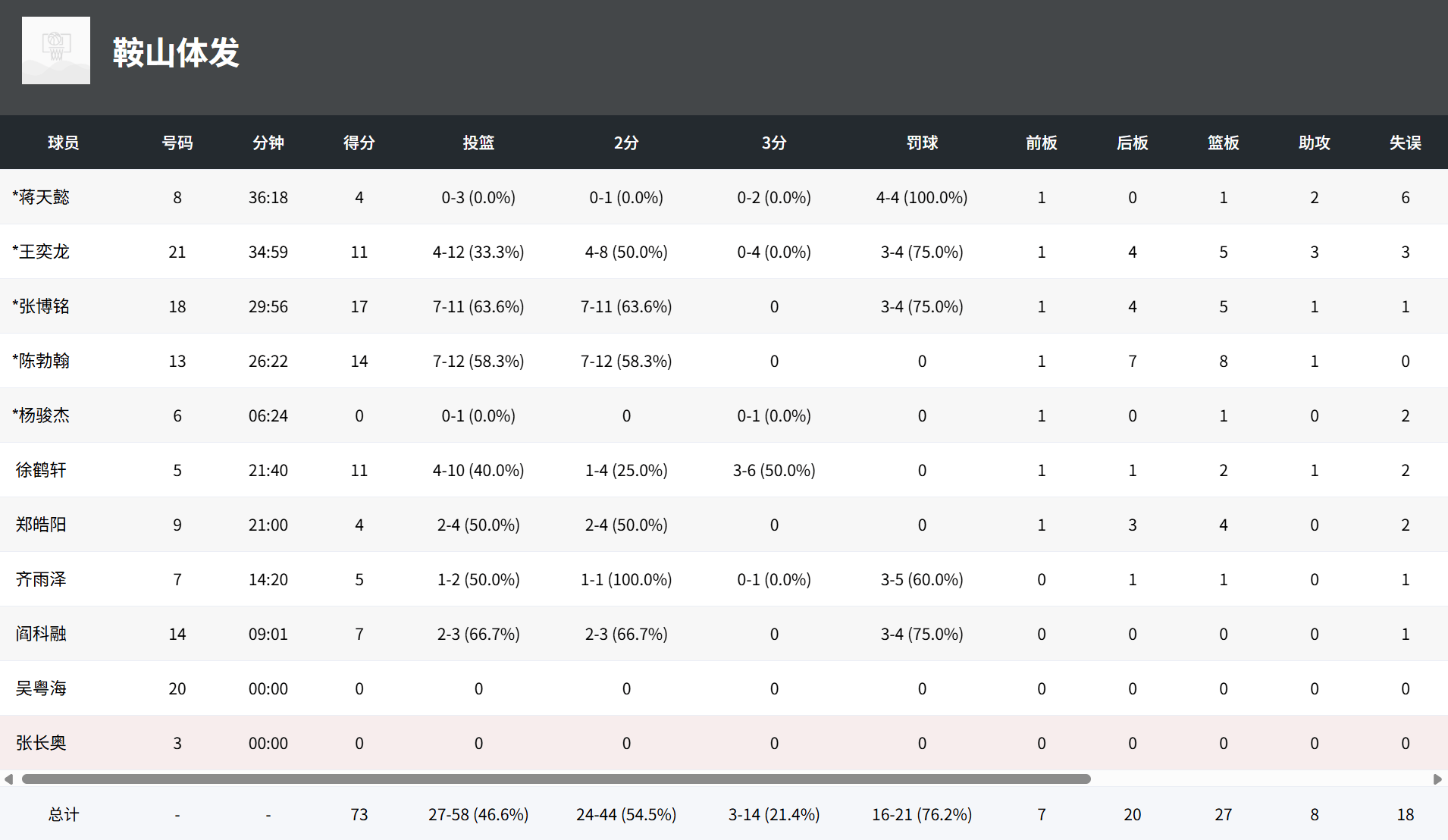Select the 投篮 column header
1448x840 pixels.
point(478,143)
